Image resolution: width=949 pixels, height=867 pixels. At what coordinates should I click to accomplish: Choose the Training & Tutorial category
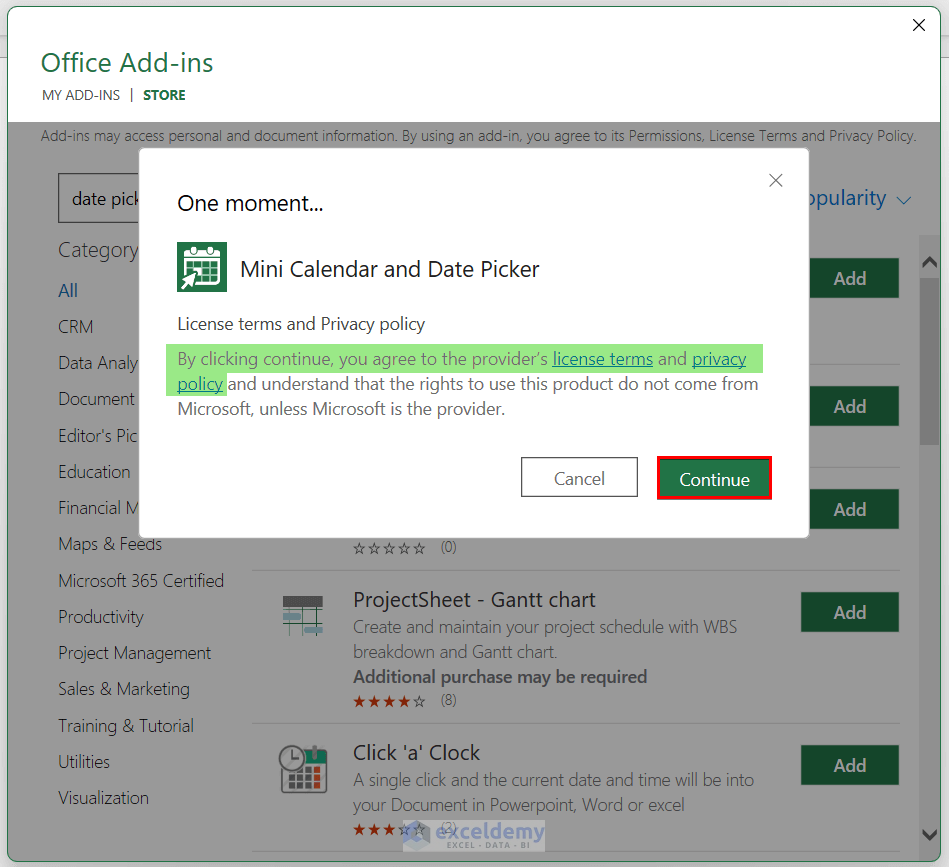click(126, 726)
